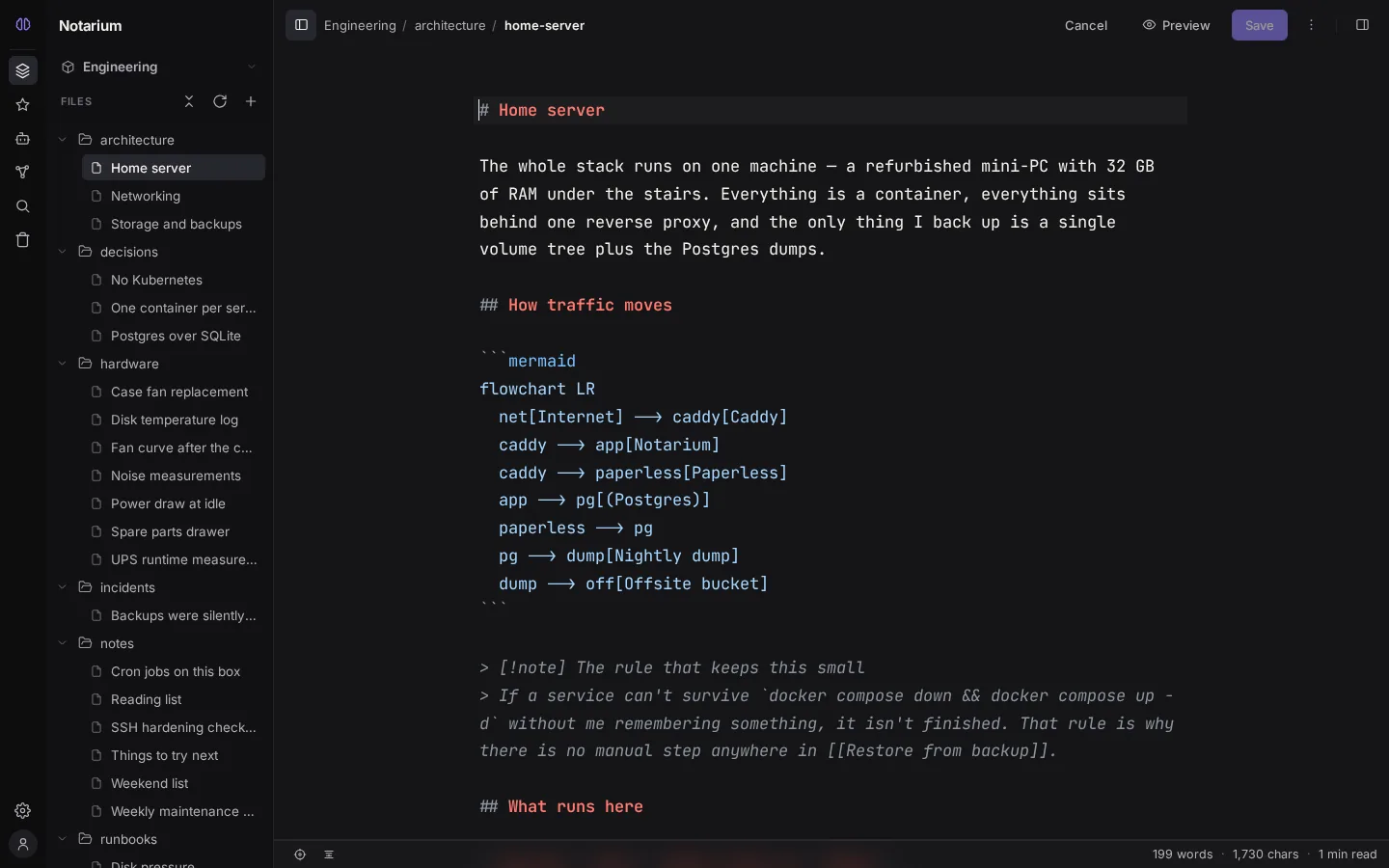Screen dimensions: 1389x868
Task: Open the One container per service note
Action: (x=174, y=308)
